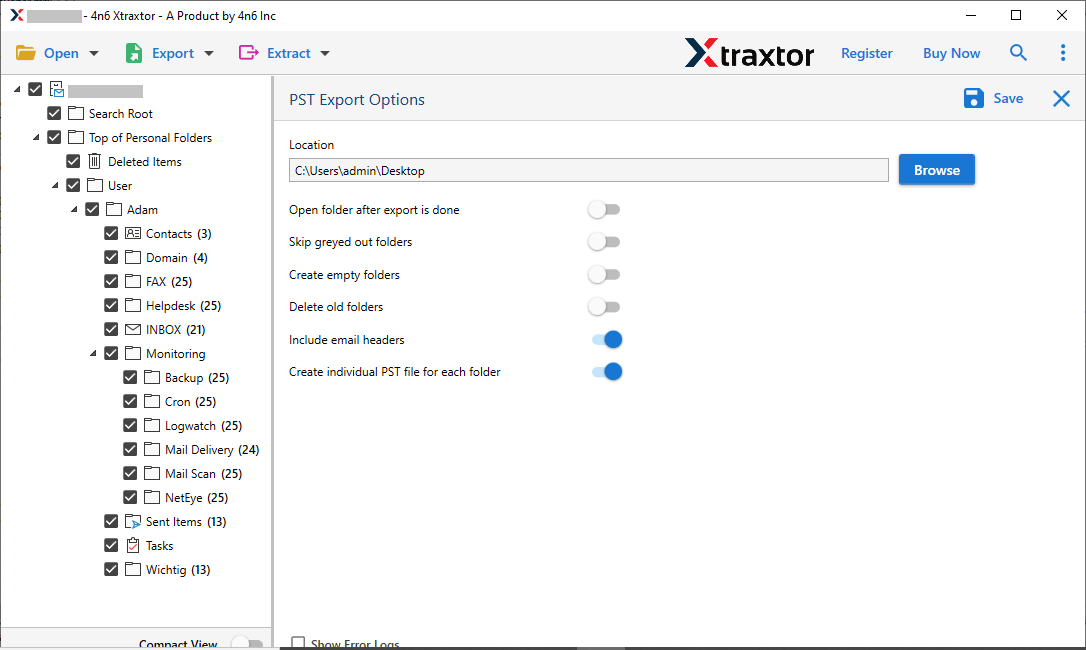Toggle Create individual PST file per folder

pos(607,371)
